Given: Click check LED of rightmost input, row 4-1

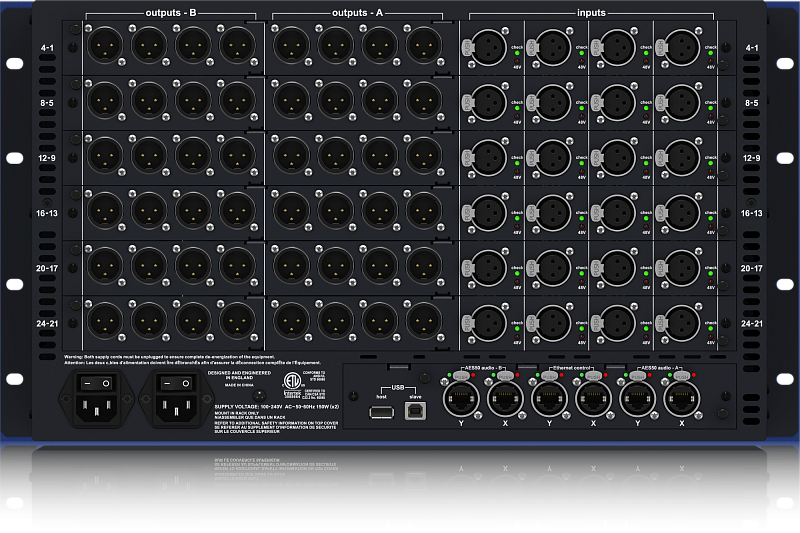Looking at the screenshot, I should pos(710,53).
